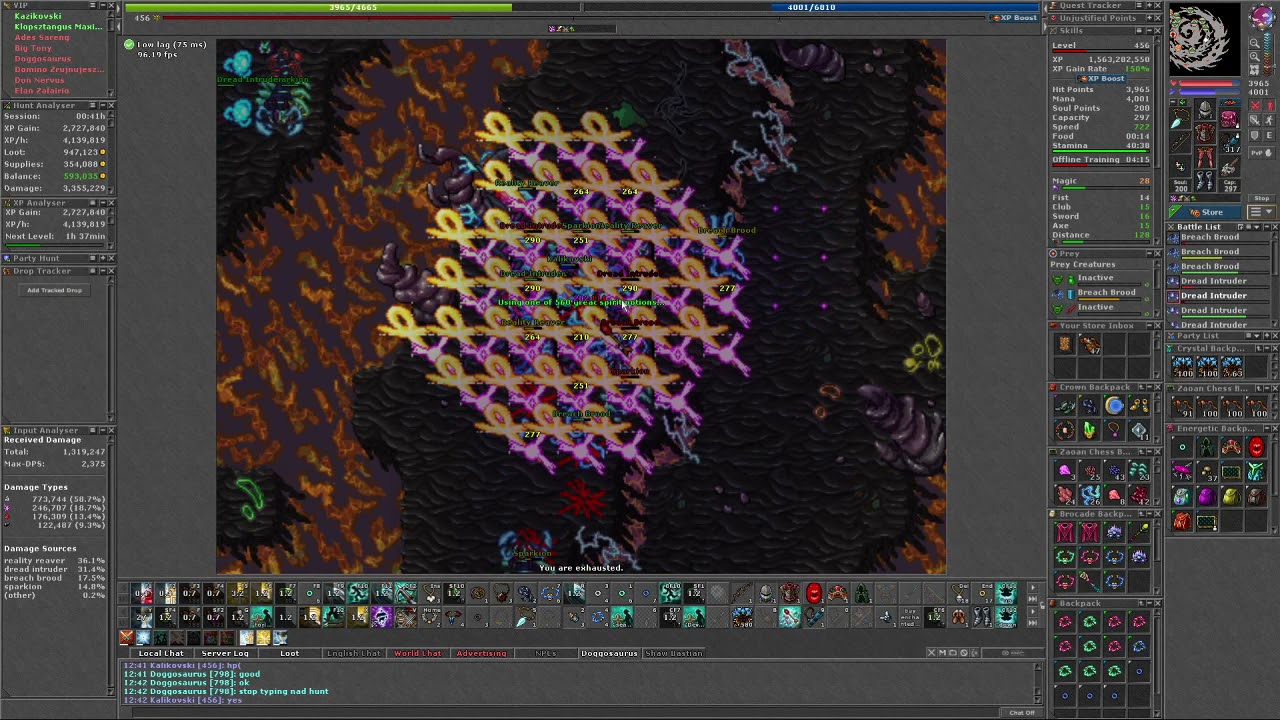Select the bow weapon slot
Screen dimensions: 1280x720
(1181, 142)
